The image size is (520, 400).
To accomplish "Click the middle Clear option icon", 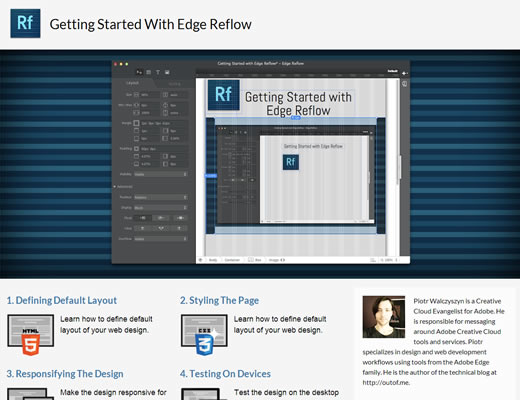I will coord(161,228).
